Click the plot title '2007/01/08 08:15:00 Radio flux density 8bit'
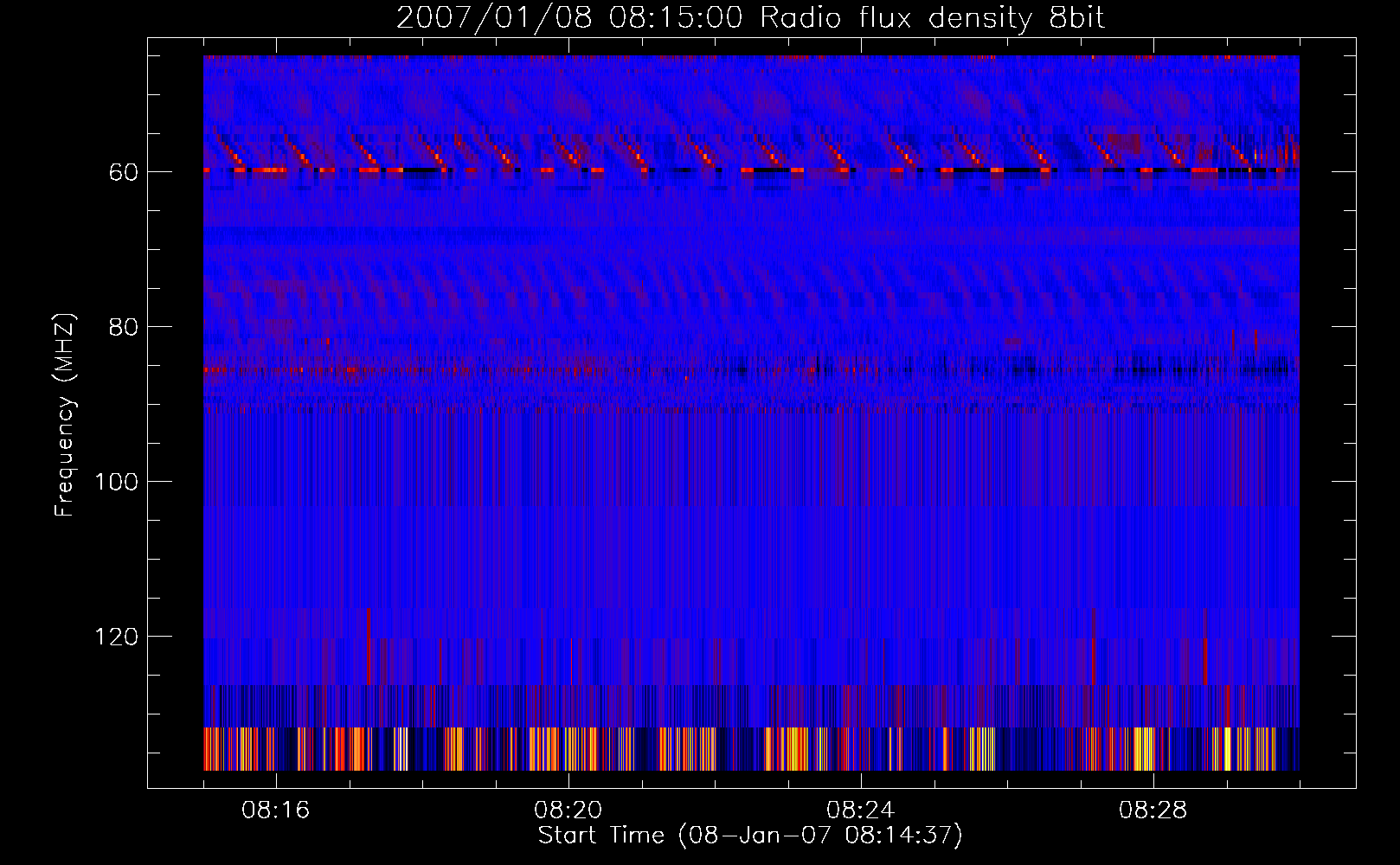 tap(750, 18)
